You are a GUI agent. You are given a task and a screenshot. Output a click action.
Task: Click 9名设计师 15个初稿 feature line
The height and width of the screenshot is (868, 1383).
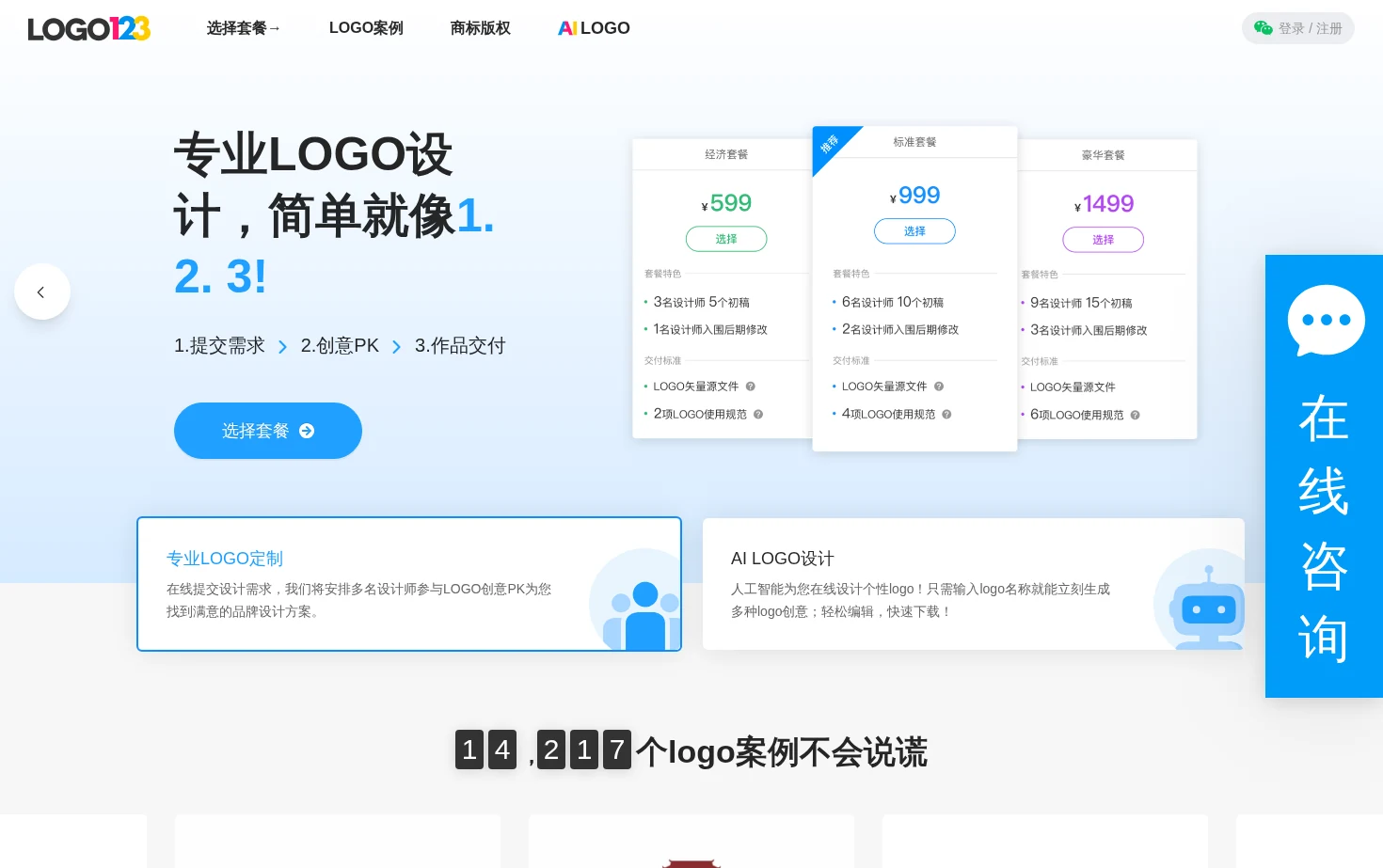pyautogui.click(x=1081, y=303)
